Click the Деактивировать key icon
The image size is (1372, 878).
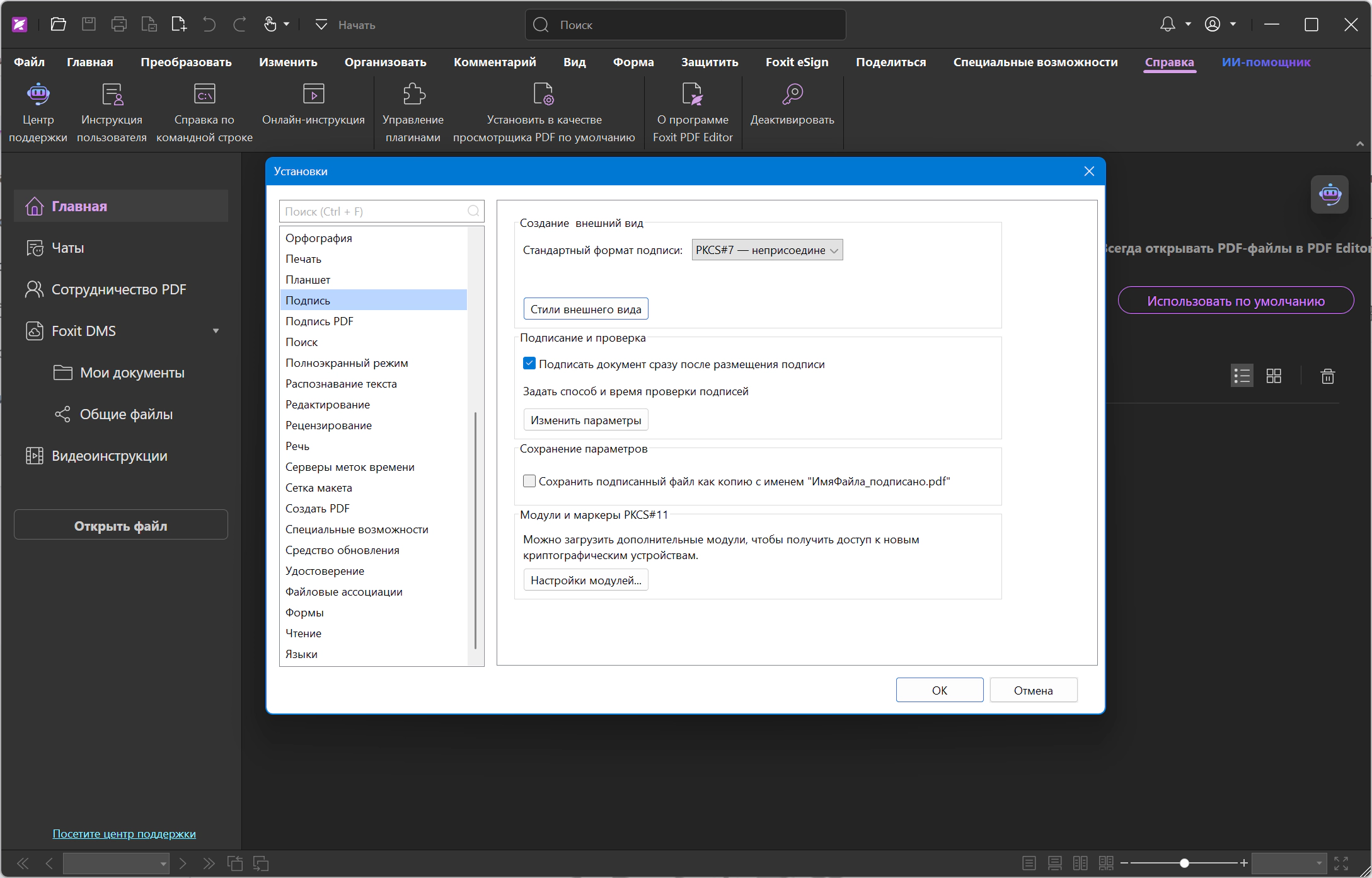click(x=792, y=94)
